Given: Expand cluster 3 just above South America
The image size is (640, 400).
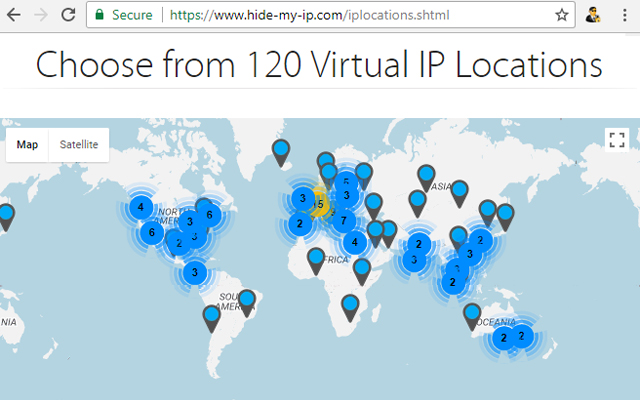Looking at the screenshot, I should 194,271.
